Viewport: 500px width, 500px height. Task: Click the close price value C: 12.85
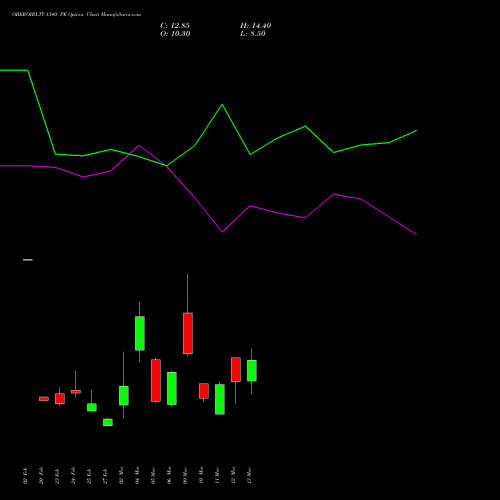click(x=175, y=26)
